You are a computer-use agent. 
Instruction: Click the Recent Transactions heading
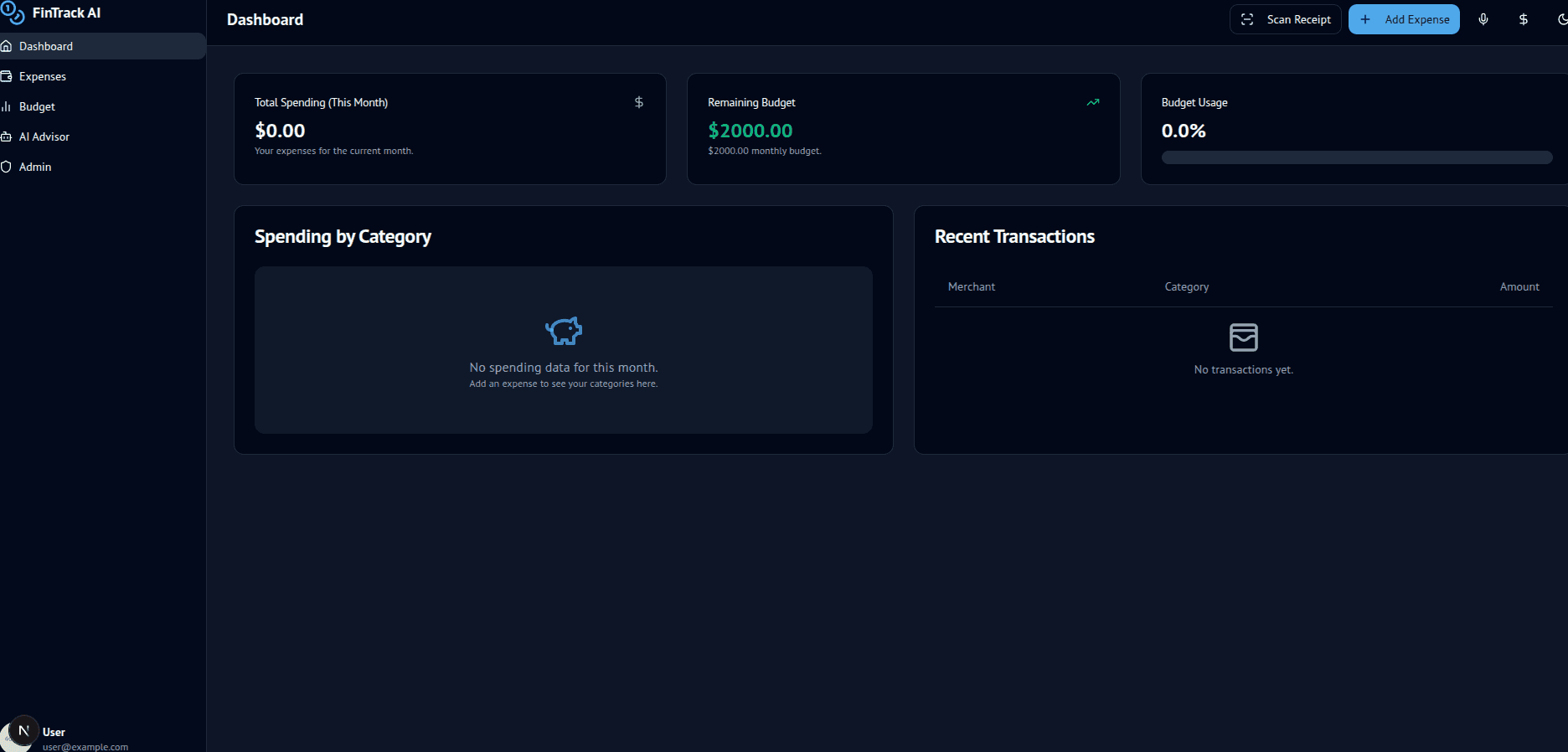click(x=1014, y=237)
